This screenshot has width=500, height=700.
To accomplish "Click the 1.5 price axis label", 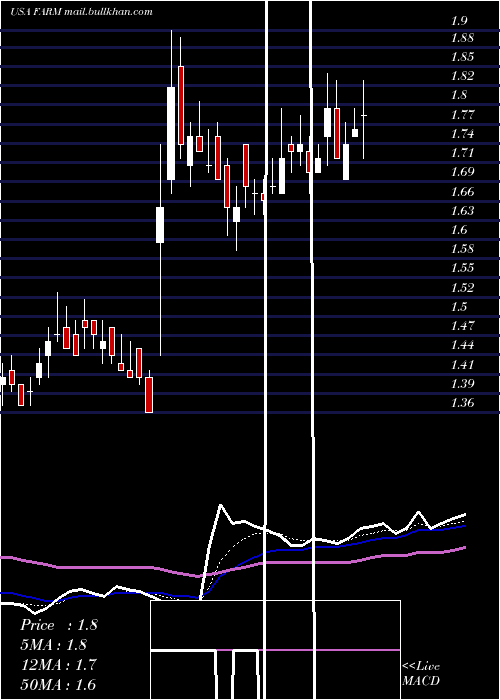I will click(x=459, y=306).
